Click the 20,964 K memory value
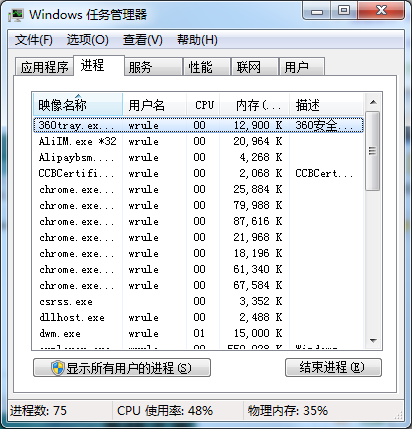 (x=258, y=141)
